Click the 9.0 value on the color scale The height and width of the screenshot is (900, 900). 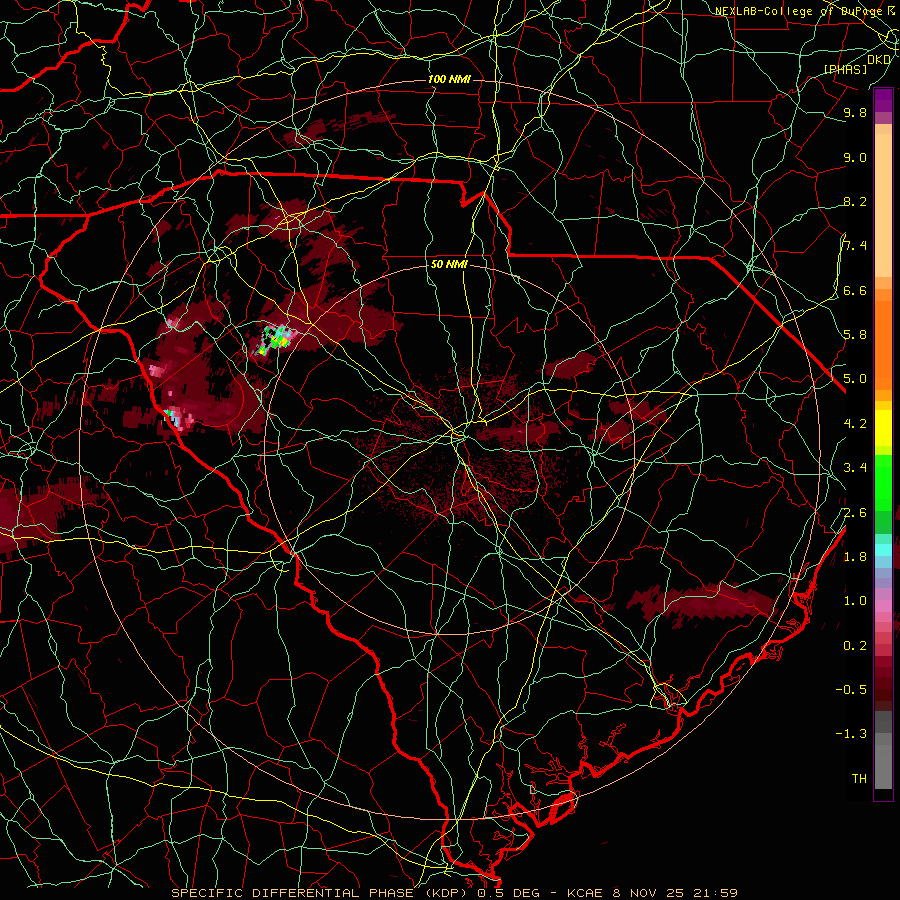pyautogui.click(x=855, y=157)
